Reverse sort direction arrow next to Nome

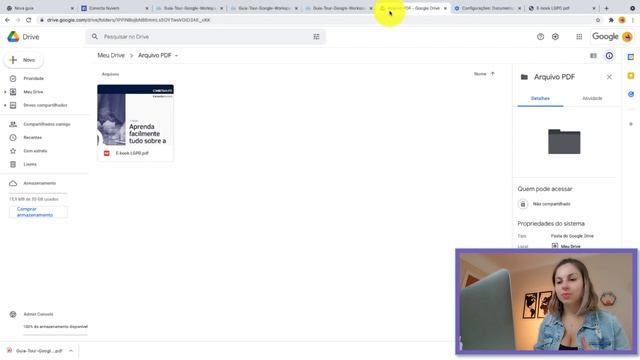[x=493, y=74]
